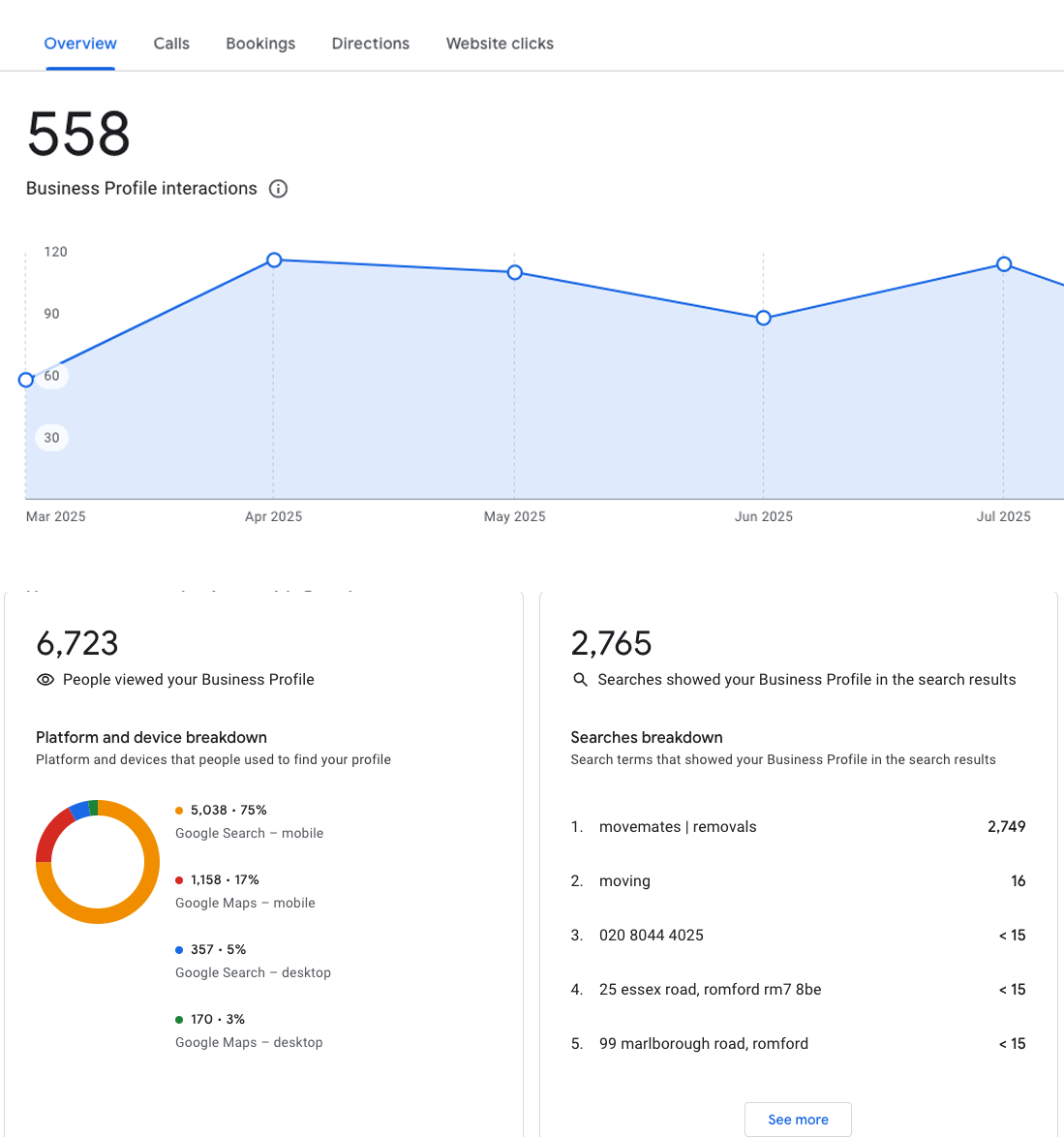Click the red Google Maps mobile legend dot

click(179, 880)
